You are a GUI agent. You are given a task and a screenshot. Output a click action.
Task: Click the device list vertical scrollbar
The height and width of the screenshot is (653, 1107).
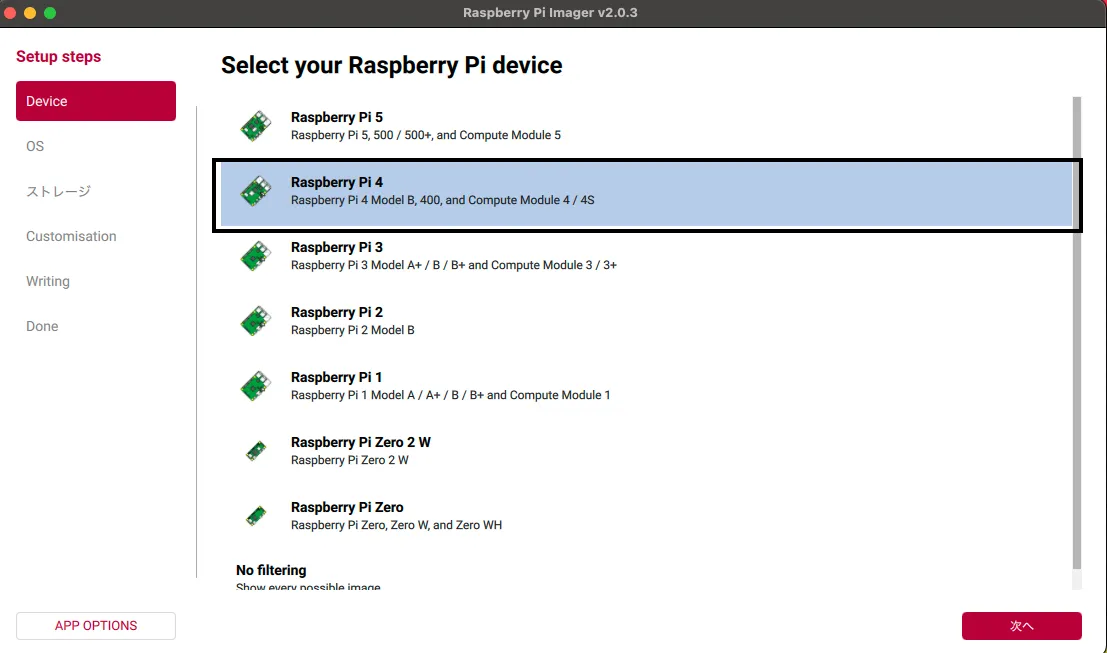point(1077,330)
